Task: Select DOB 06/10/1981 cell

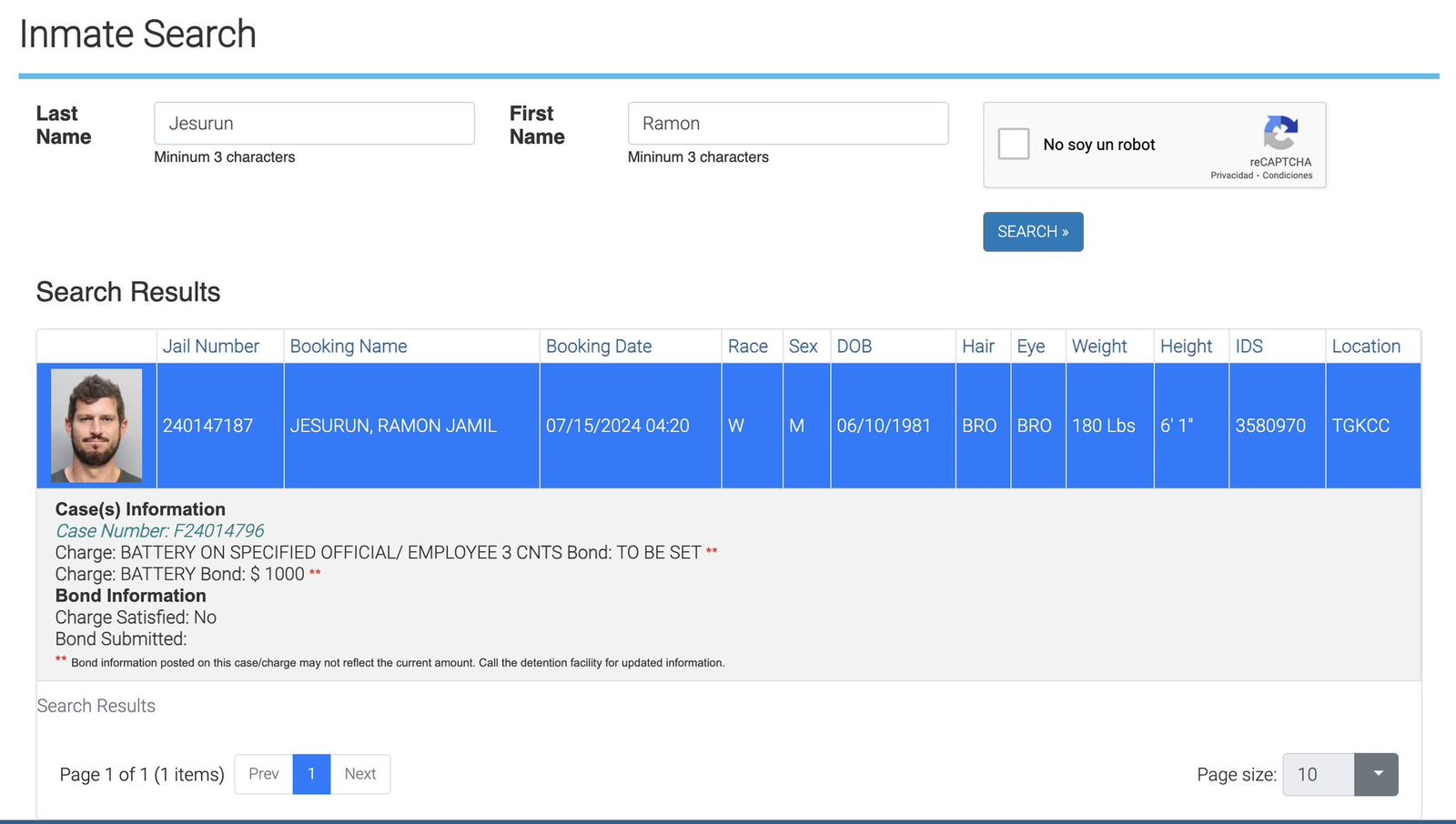Action: point(893,426)
